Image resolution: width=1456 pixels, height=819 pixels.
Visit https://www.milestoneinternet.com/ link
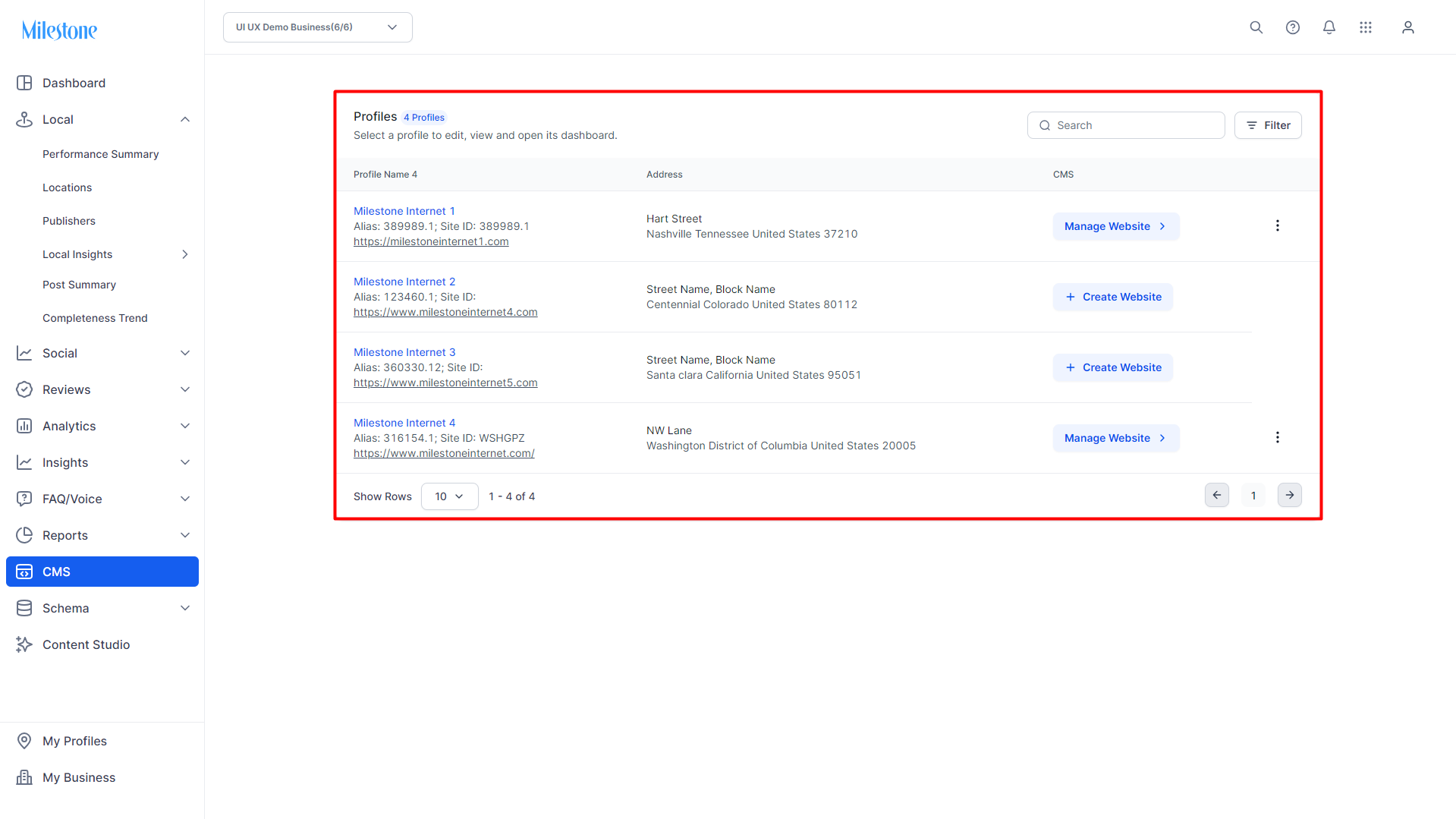point(444,453)
